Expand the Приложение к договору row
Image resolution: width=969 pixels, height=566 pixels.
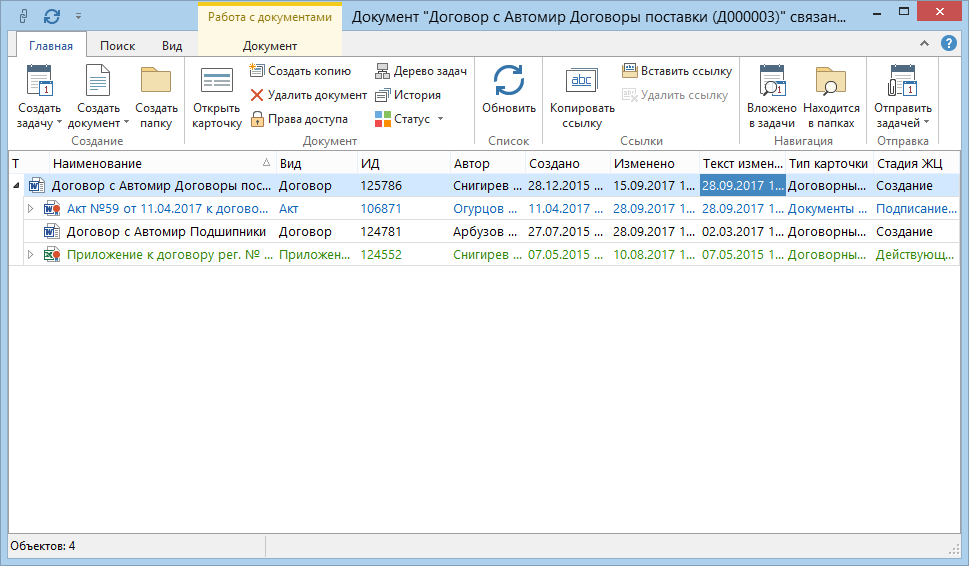tap(30, 255)
